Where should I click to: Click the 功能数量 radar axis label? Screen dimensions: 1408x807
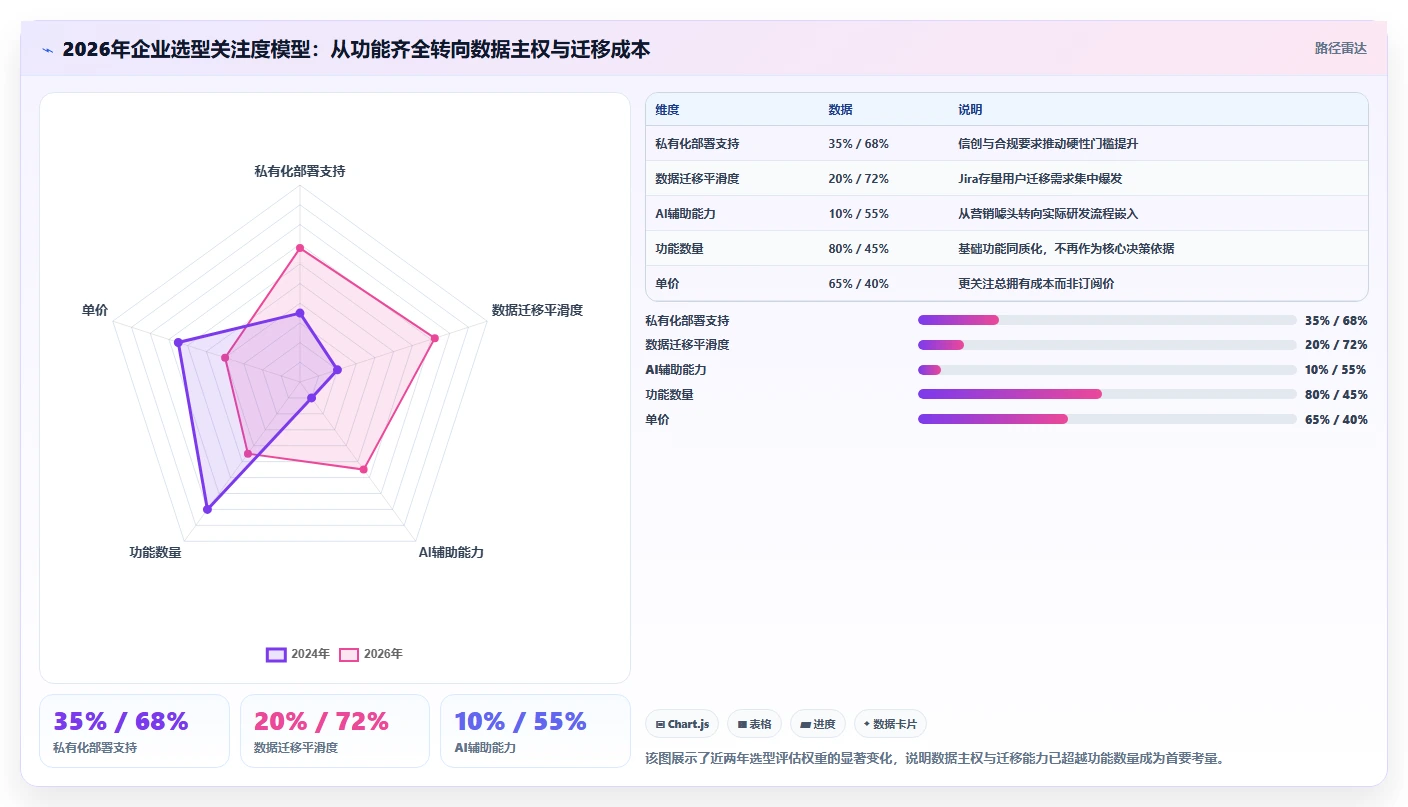[155, 552]
